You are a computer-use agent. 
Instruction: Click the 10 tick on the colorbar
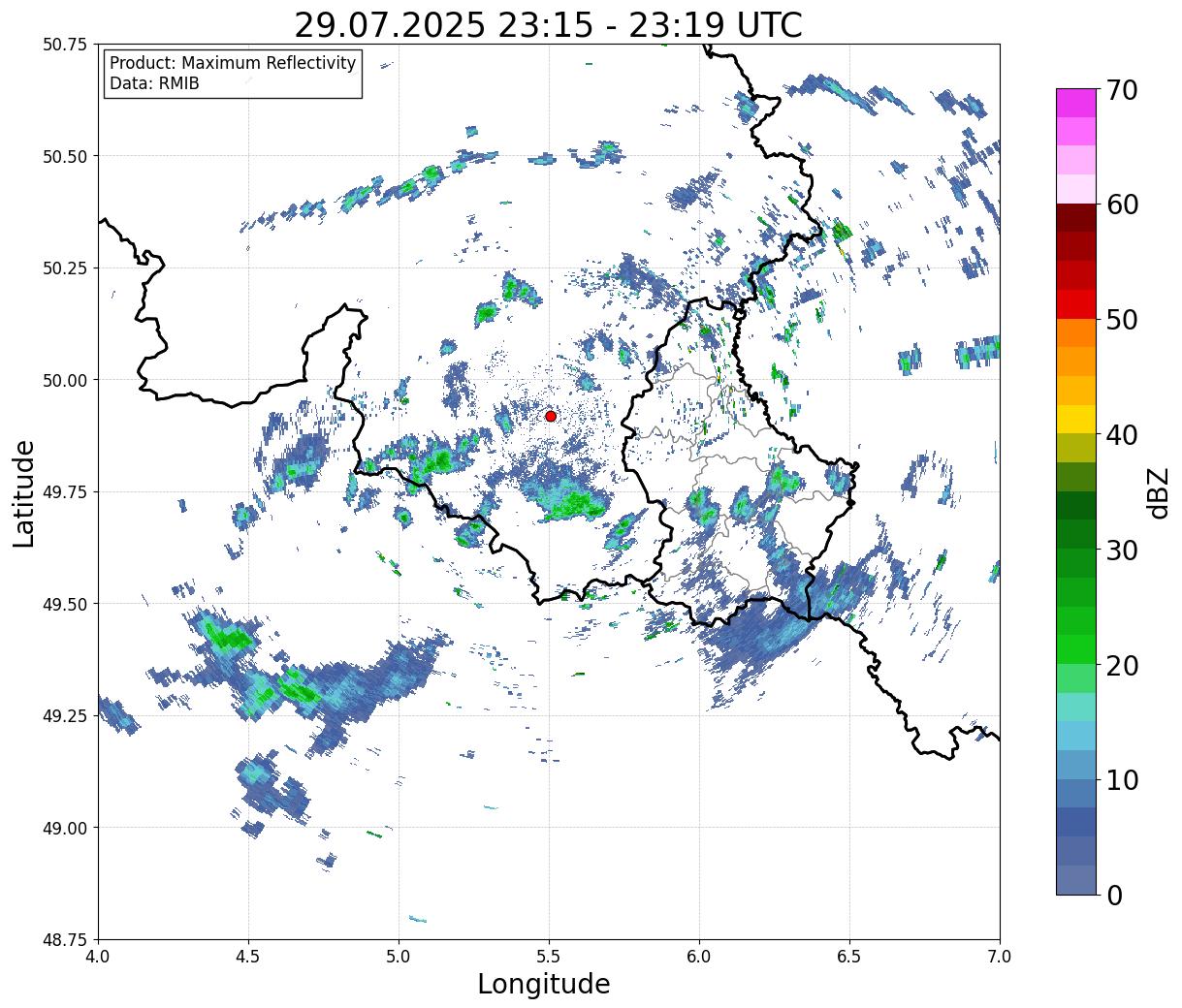(x=1121, y=780)
